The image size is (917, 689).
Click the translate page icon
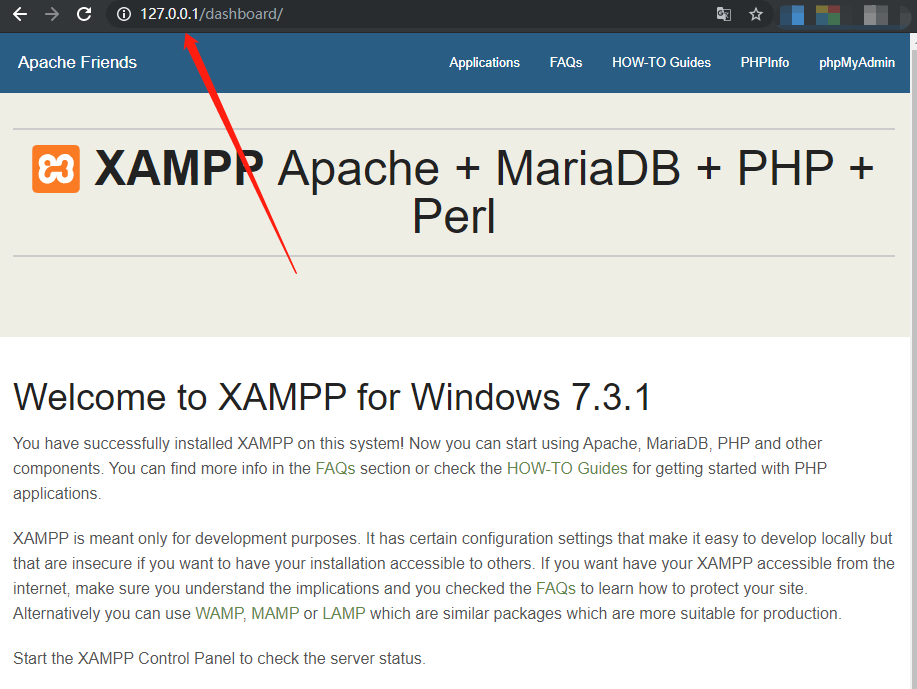(x=723, y=14)
